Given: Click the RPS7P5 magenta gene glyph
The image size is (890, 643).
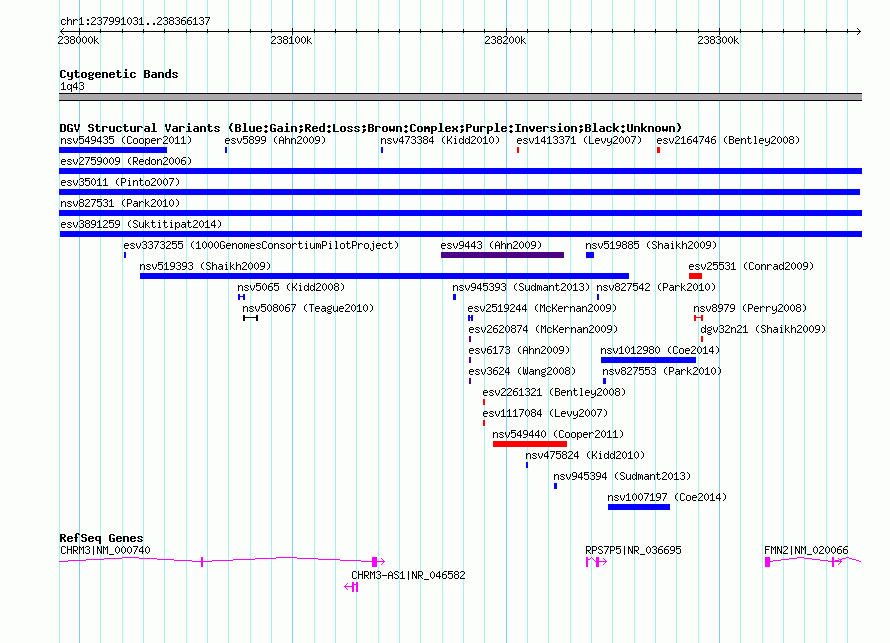Looking at the screenshot, I should point(596,562).
